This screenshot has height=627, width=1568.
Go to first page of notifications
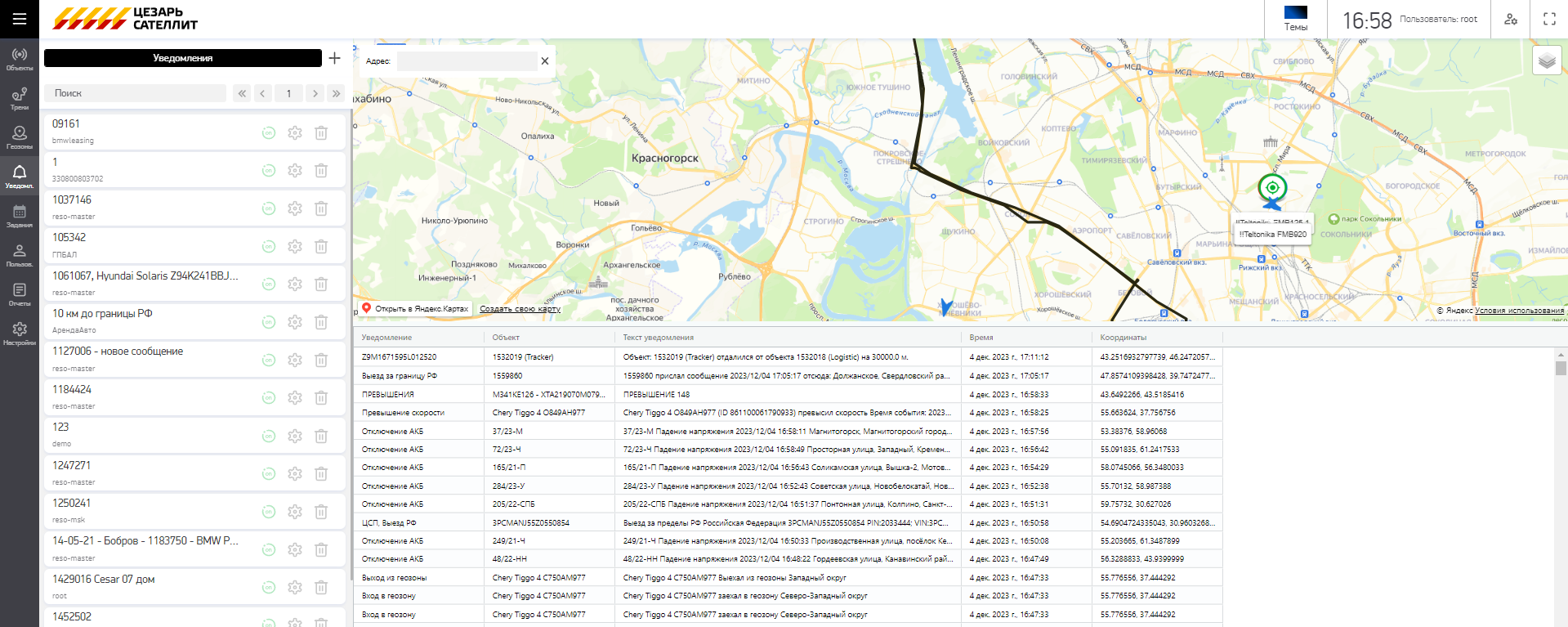tap(242, 93)
